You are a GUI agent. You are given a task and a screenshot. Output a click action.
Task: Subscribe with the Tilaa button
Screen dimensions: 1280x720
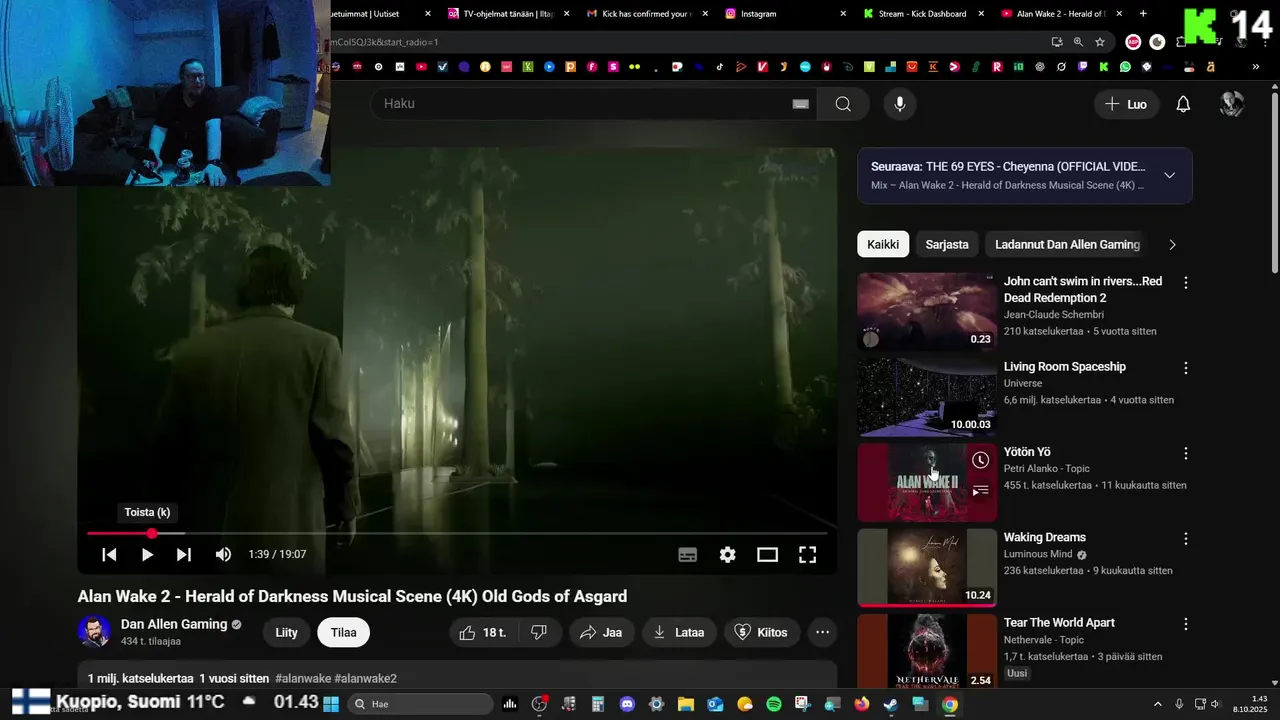pos(343,632)
